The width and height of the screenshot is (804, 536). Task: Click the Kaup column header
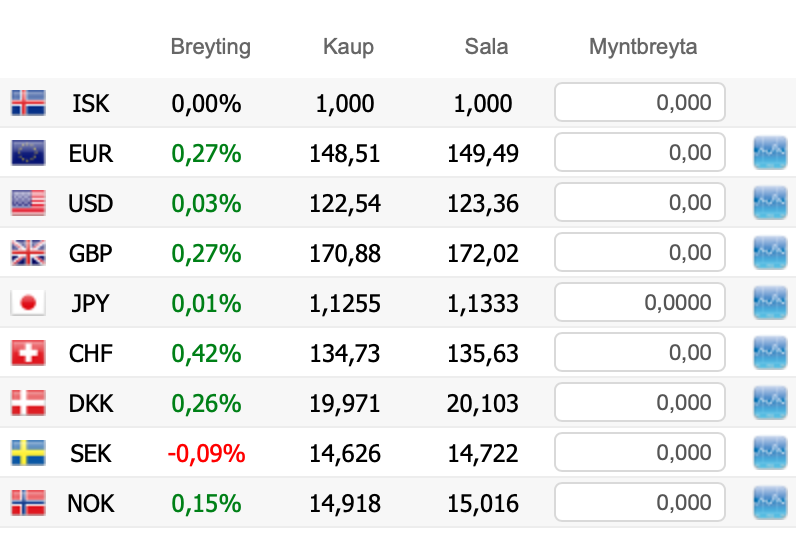(x=348, y=47)
